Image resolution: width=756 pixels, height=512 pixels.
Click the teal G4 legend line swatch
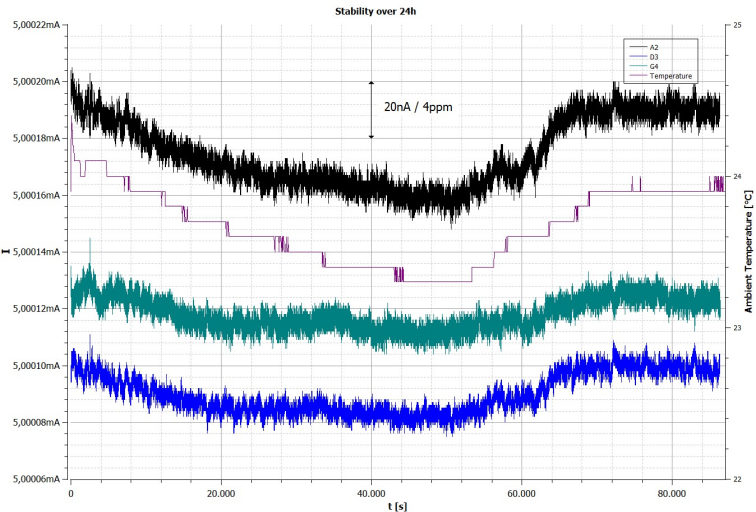click(637, 66)
